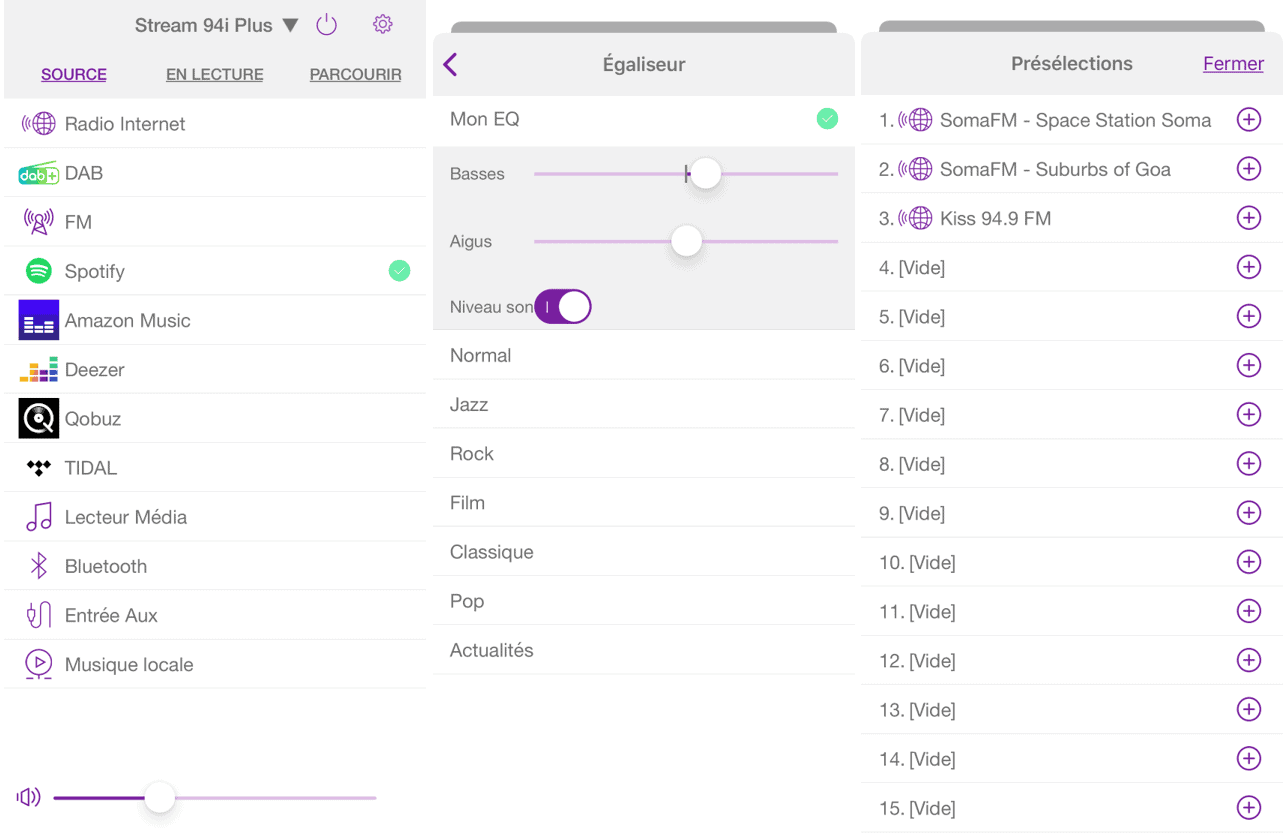The width and height of the screenshot is (1285, 837).
Task: Expand the Stream 94i Plus device dropdown
Action: point(290,25)
